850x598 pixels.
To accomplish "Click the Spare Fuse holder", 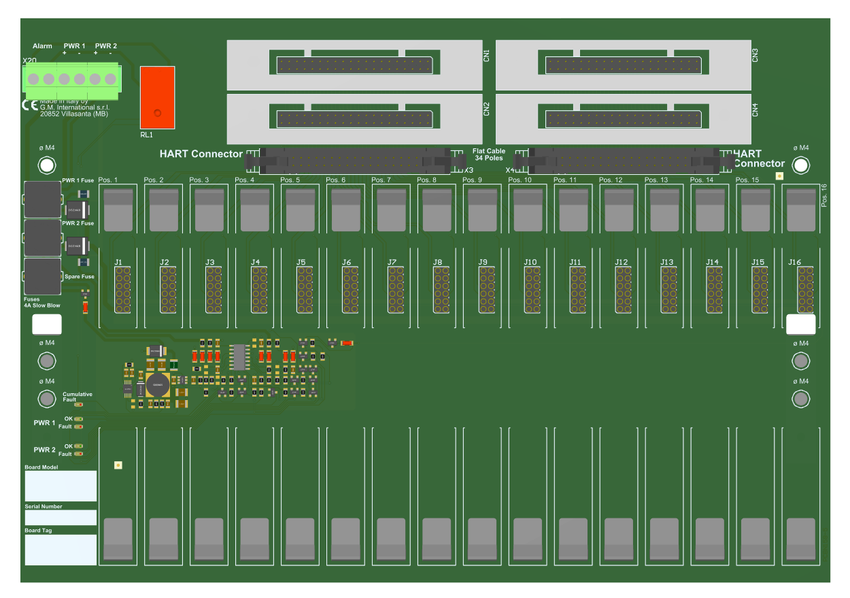I will click(42, 277).
